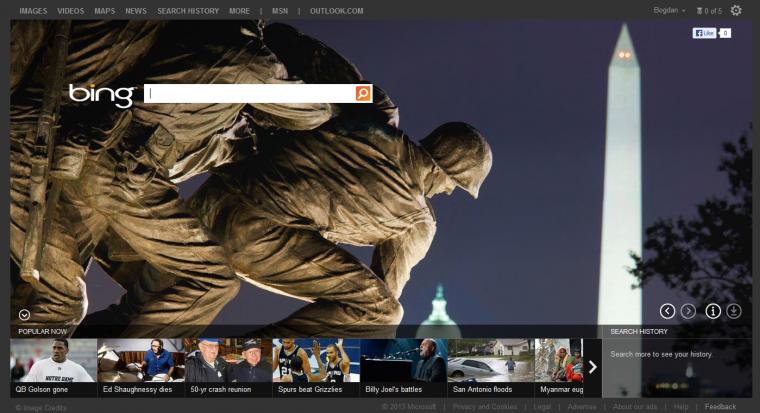Open the rewards medal 0 of 5
Viewport: 760px width, 413px height.
point(709,11)
